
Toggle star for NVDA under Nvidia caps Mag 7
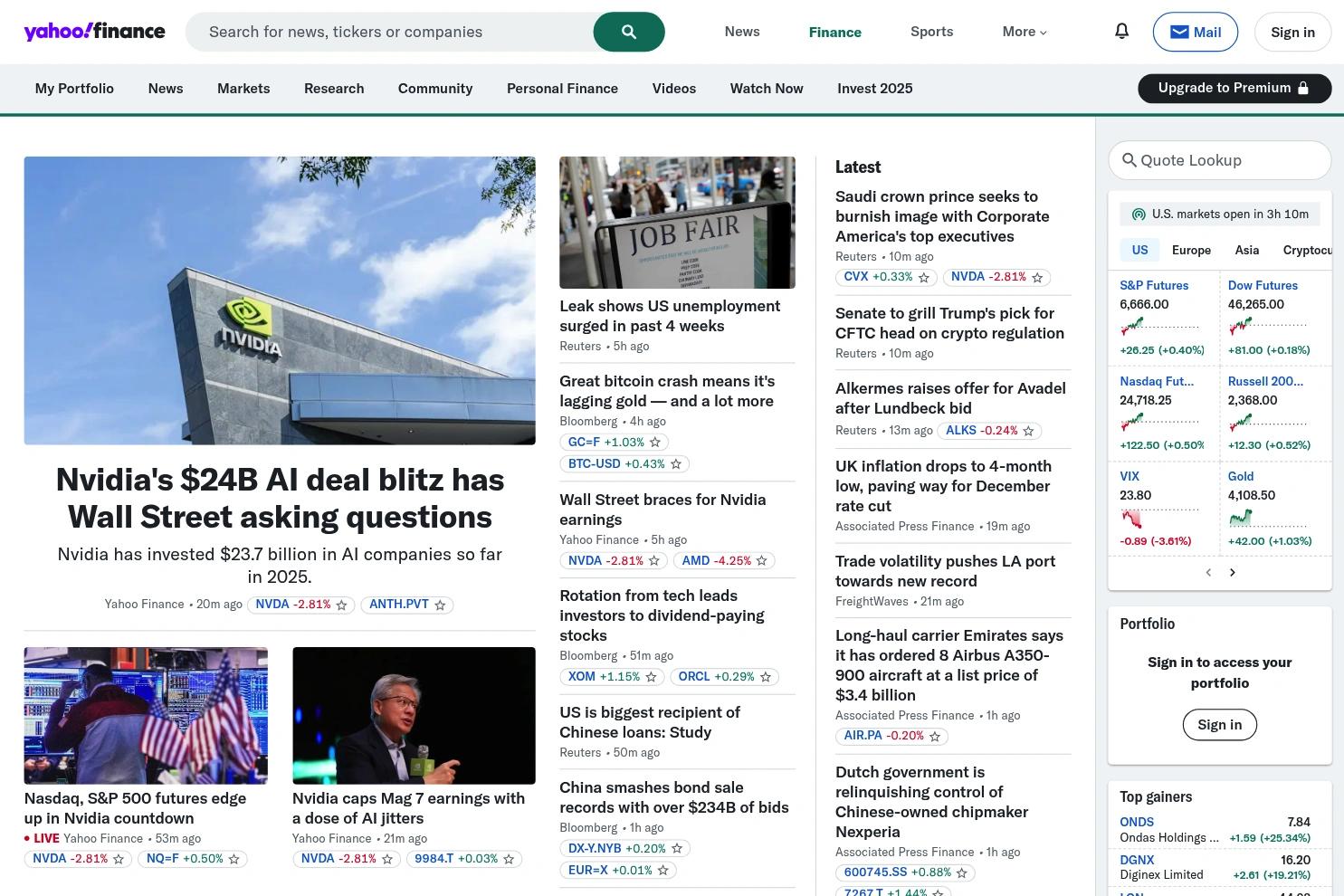pyautogui.click(x=387, y=860)
